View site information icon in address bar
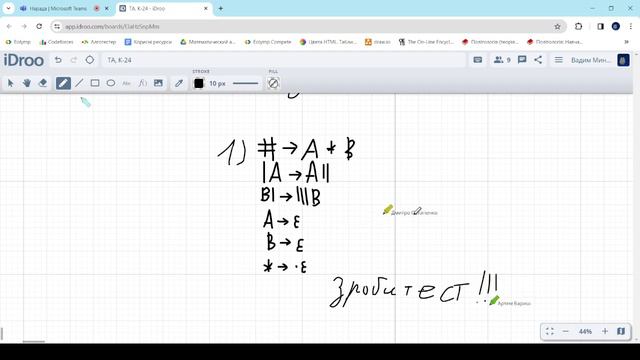The image size is (640, 360). click(57, 27)
